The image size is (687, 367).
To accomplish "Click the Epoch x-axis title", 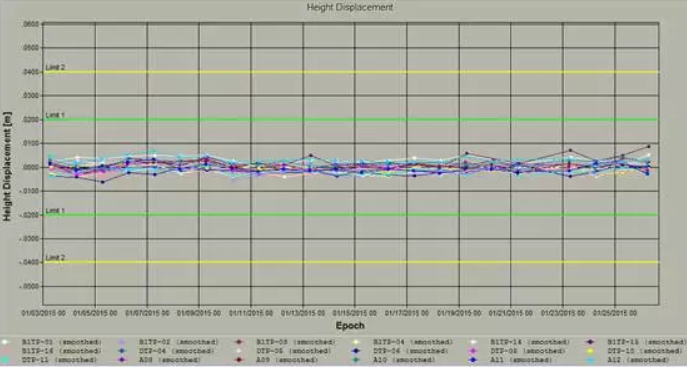I will (350, 325).
